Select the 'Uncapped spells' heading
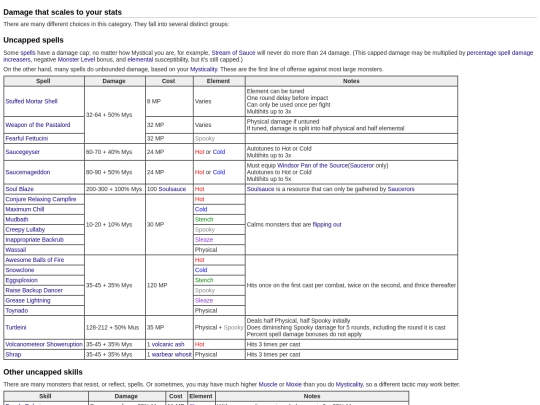Screen dimensions: 540x405 (33, 40)
